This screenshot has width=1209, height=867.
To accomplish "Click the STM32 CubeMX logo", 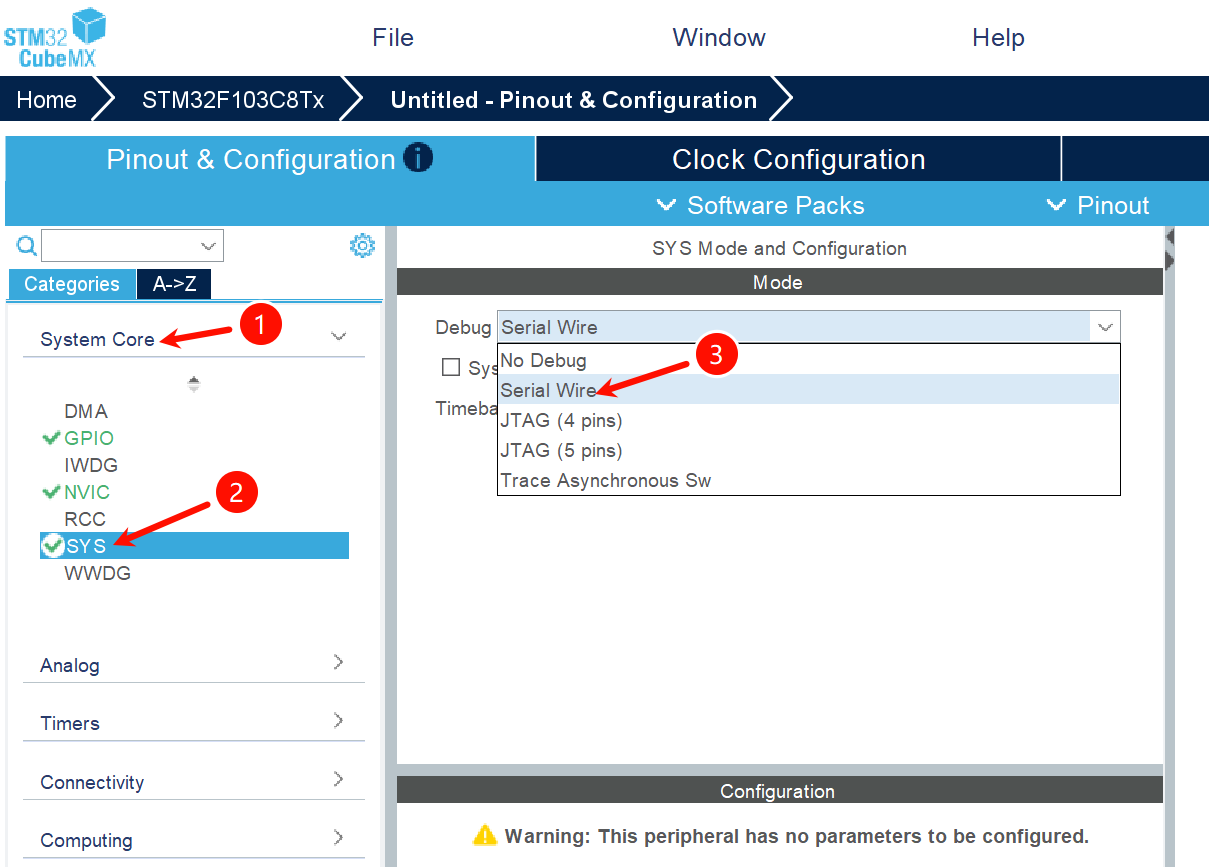I will pyautogui.click(x=55, y=37).
